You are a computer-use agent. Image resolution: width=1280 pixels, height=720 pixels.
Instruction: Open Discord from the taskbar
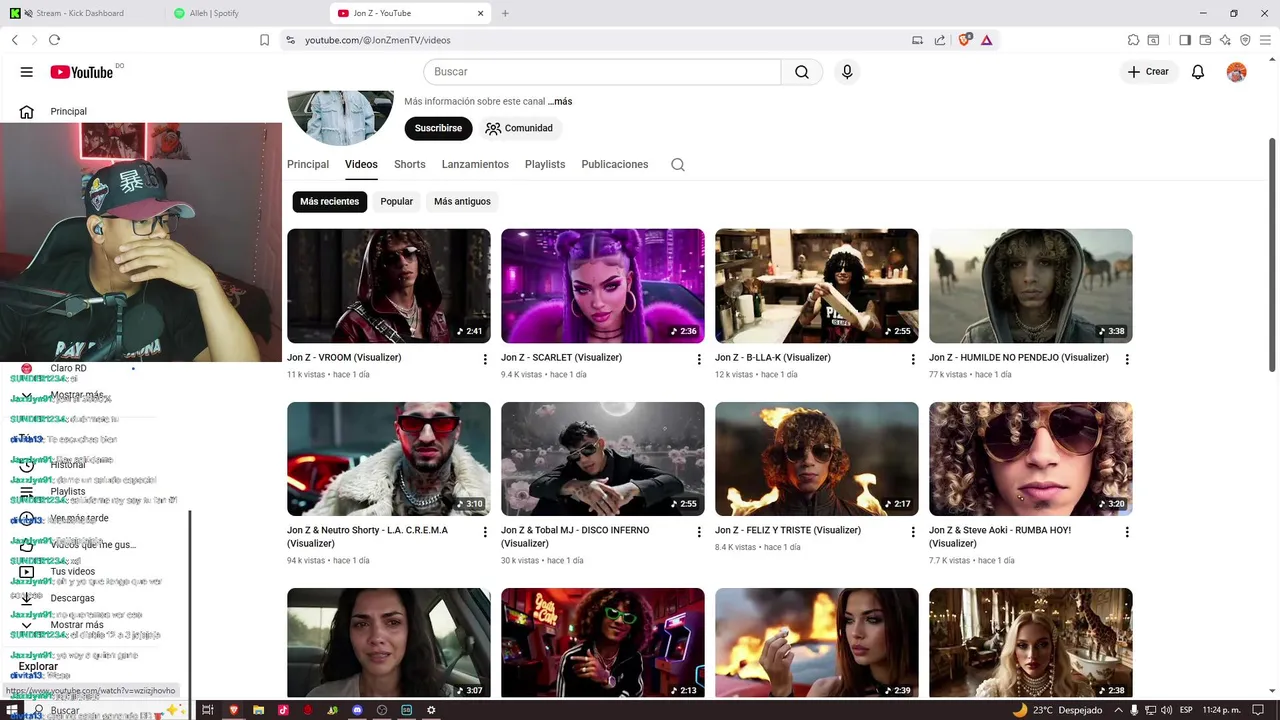click(357, 710)
